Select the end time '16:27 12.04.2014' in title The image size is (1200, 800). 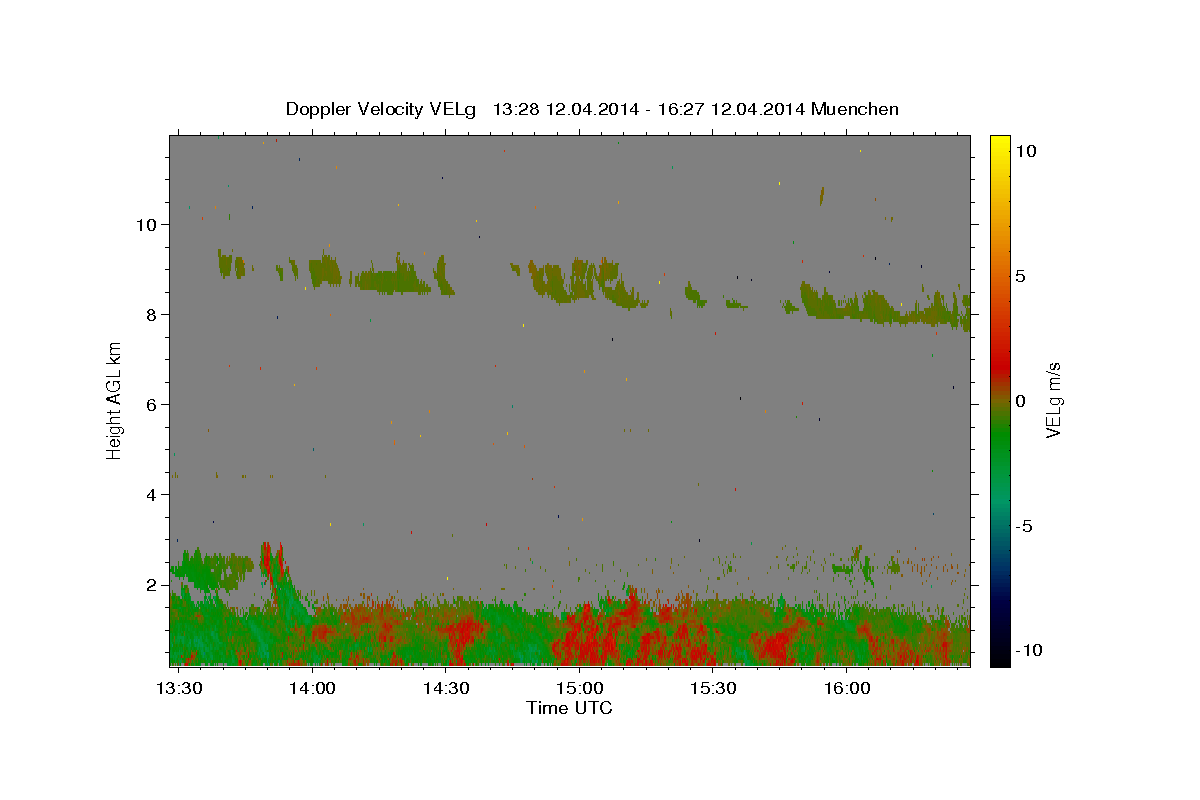click(x=729, y=109)
